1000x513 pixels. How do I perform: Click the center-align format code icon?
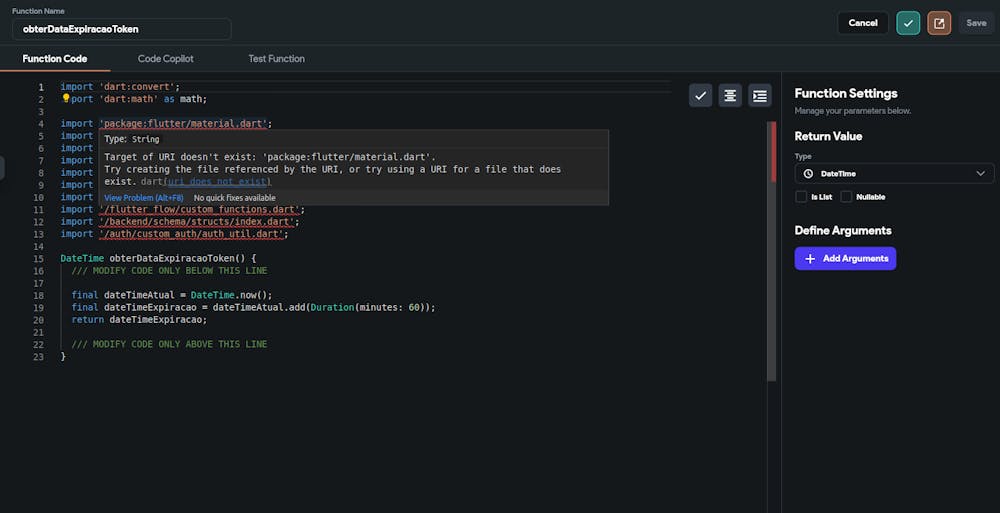[x=731, y=95]
